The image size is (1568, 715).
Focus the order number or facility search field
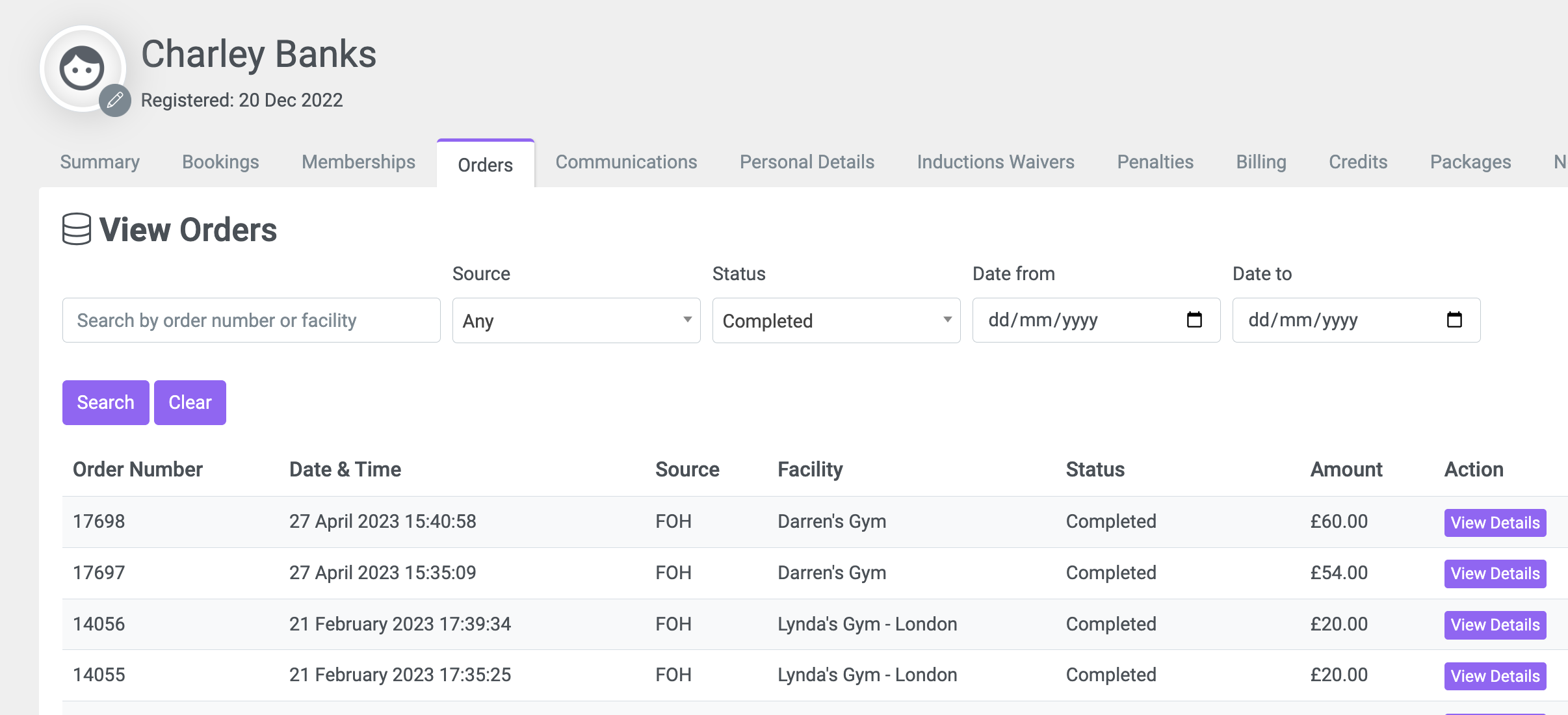(252, 320)
